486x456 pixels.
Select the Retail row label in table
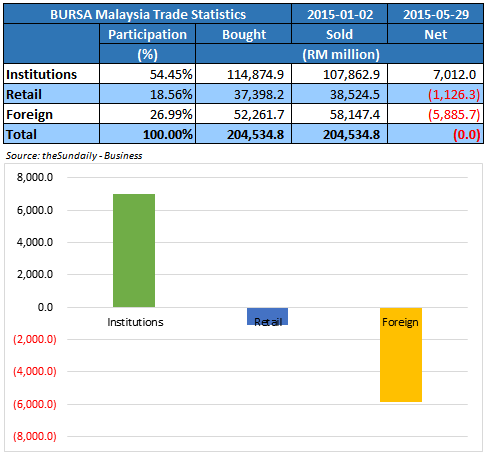coord(51,94)
